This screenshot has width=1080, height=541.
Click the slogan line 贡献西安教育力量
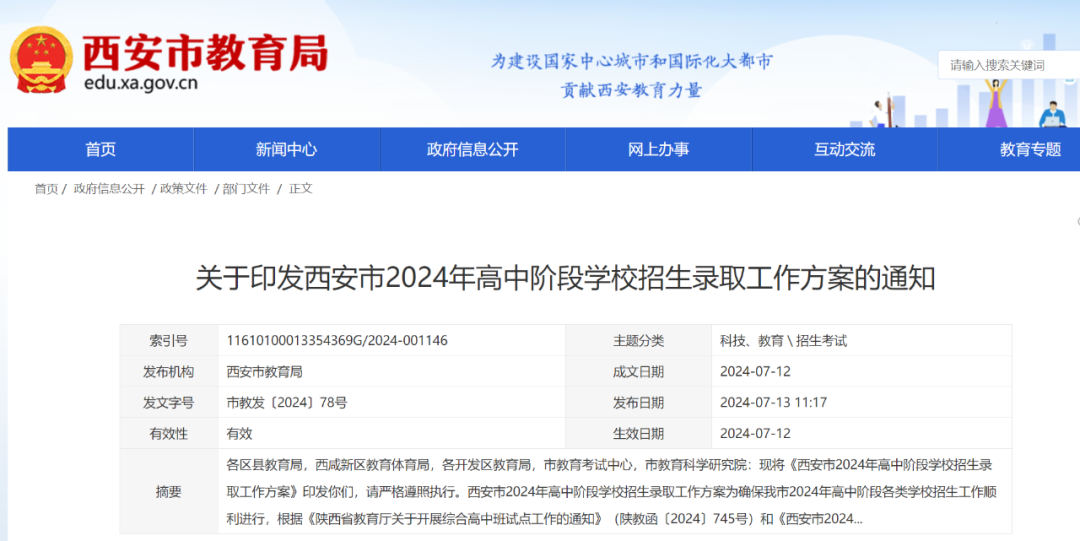(x=632, y=90)
